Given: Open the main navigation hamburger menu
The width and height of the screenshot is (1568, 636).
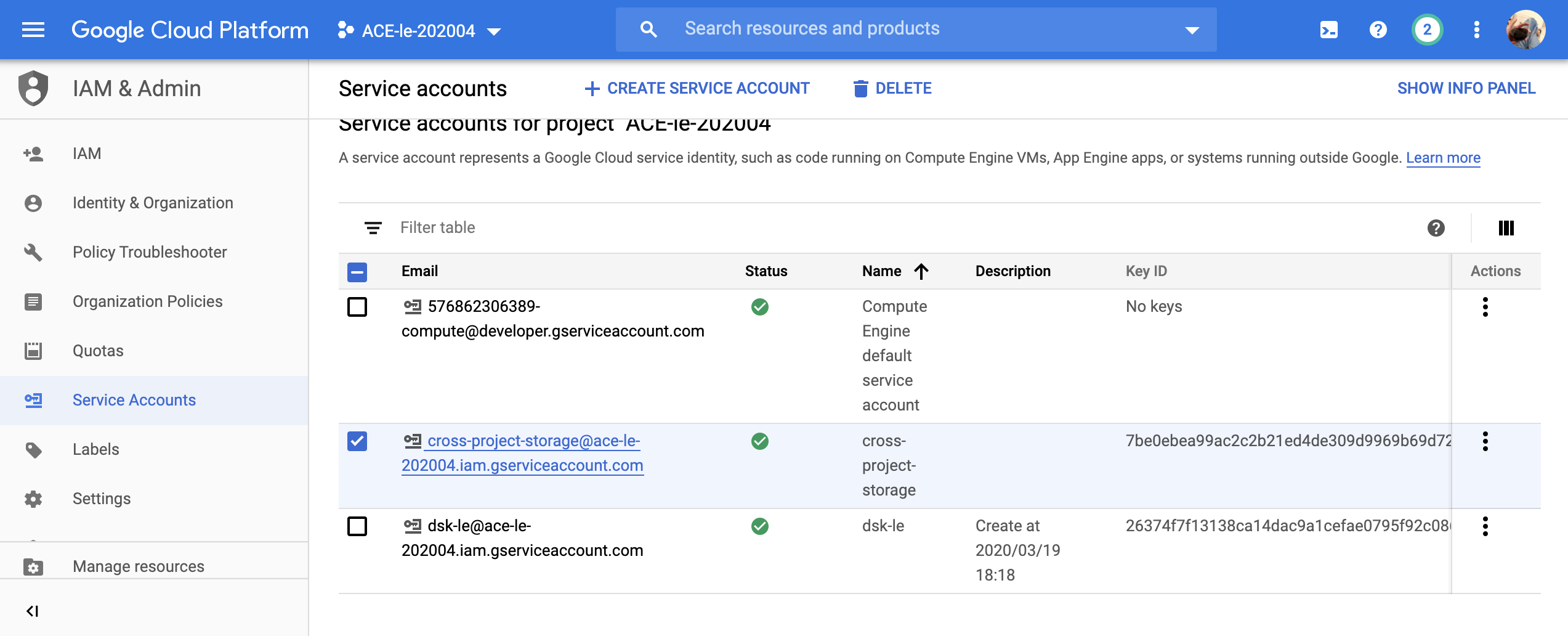Looking at the screenshot, I should (x=33, y=30).
